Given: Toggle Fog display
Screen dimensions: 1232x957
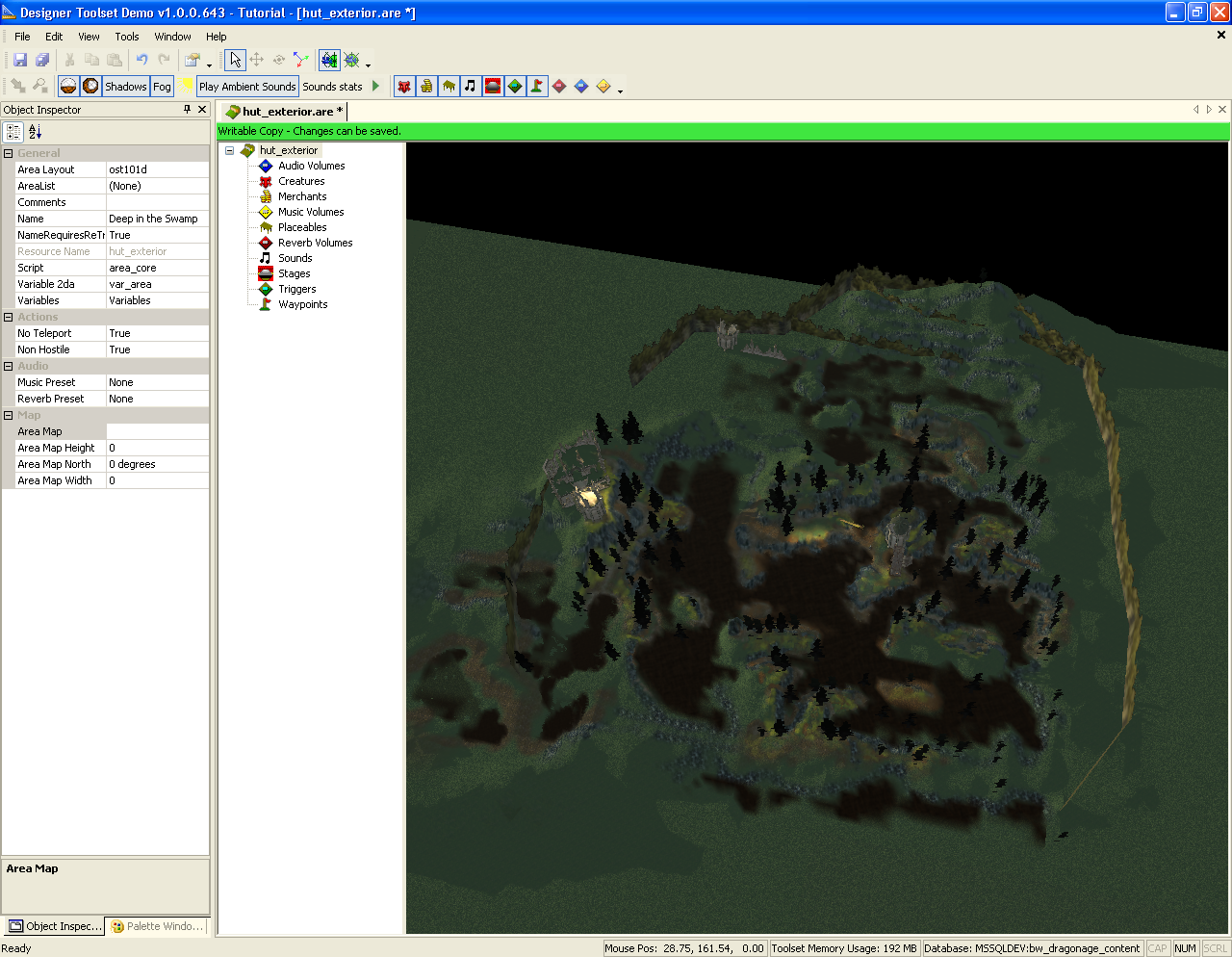Looking at the screenshot, I should [162, 87].
